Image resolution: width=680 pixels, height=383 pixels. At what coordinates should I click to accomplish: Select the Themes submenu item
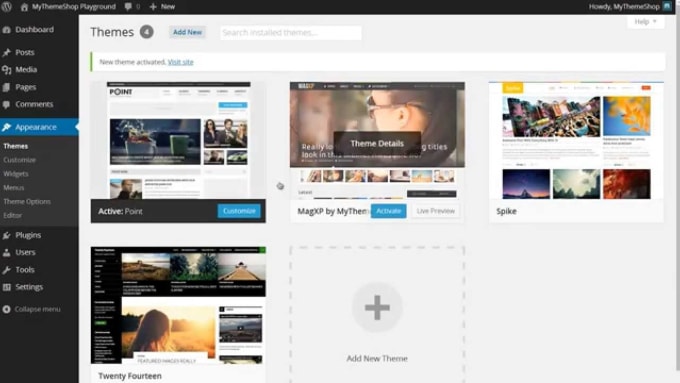(x=16, y=146)
